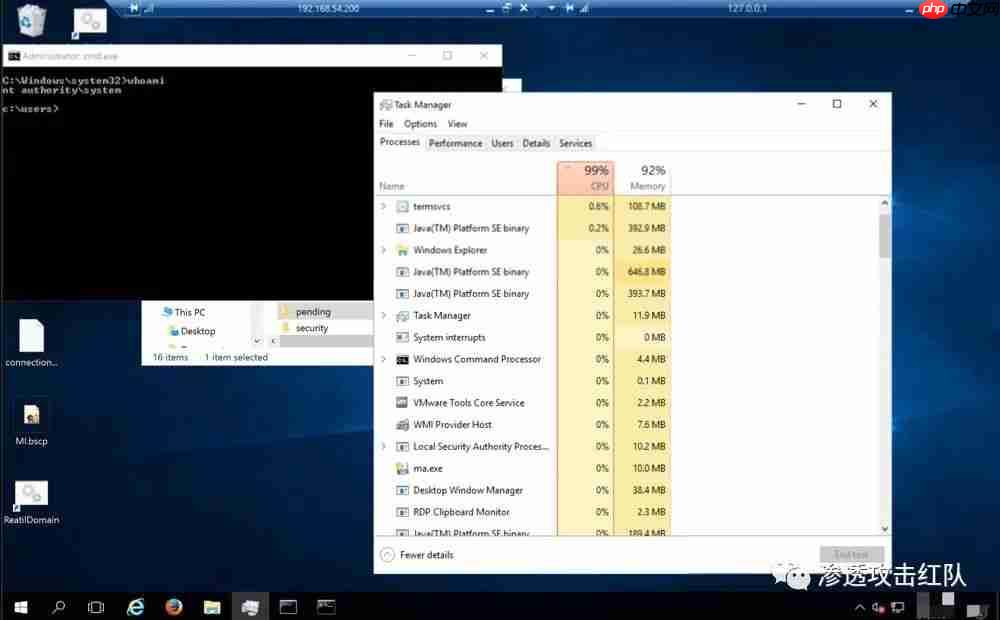The image size is (1000, 620).
Task: Click termsvcs process icon in Task Manager
Action: click(402, 207)
